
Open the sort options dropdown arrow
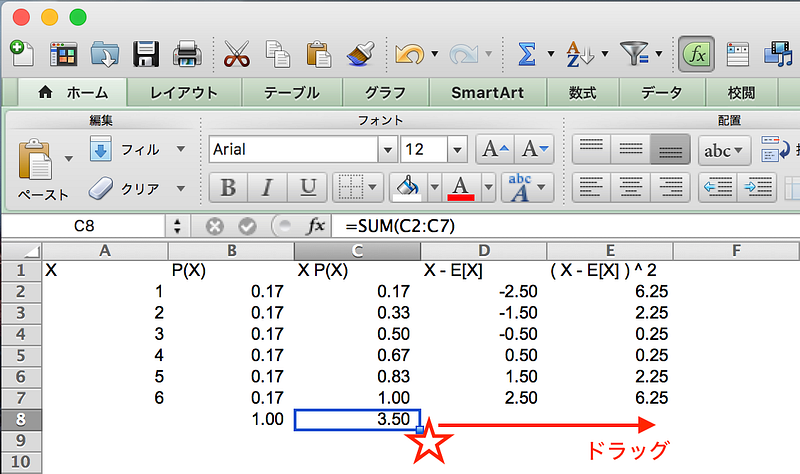[x=605, y=54]
